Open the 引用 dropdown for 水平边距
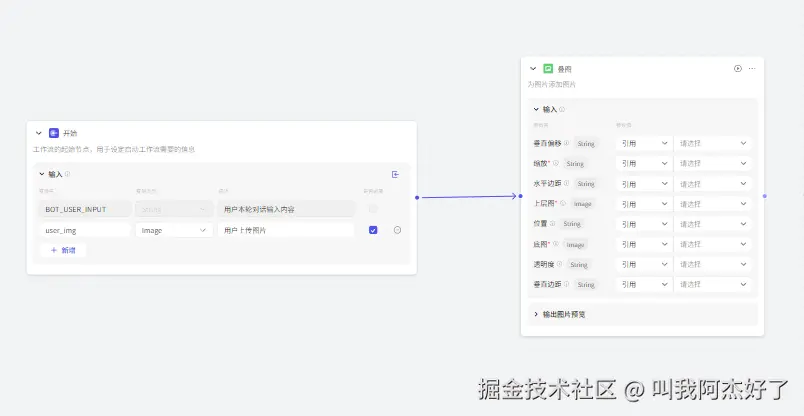Image resolution: width=804 pixels, height=416 pixels. [644, 184]
